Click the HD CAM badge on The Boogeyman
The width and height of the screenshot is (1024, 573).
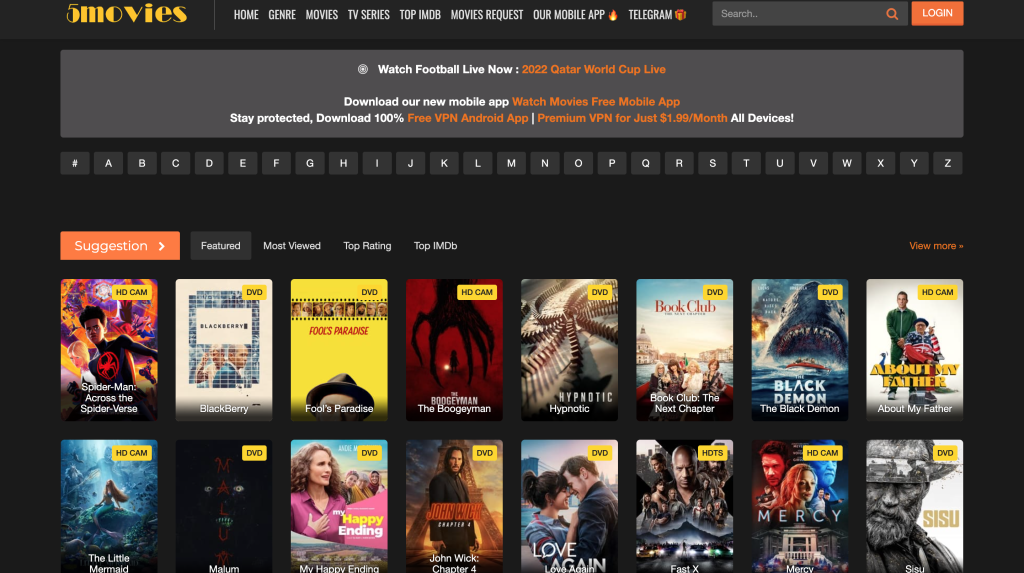(477, 292)
